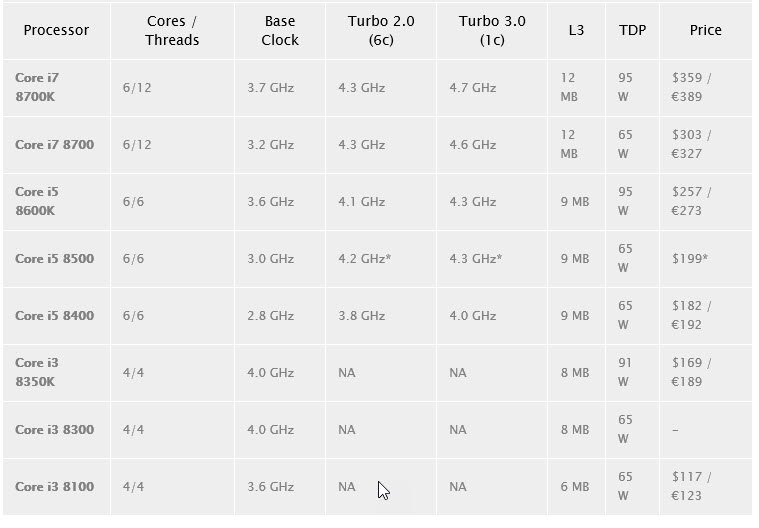Click the Base Clock column header
This screenshot has height=528, width=759.
[280, 30]
